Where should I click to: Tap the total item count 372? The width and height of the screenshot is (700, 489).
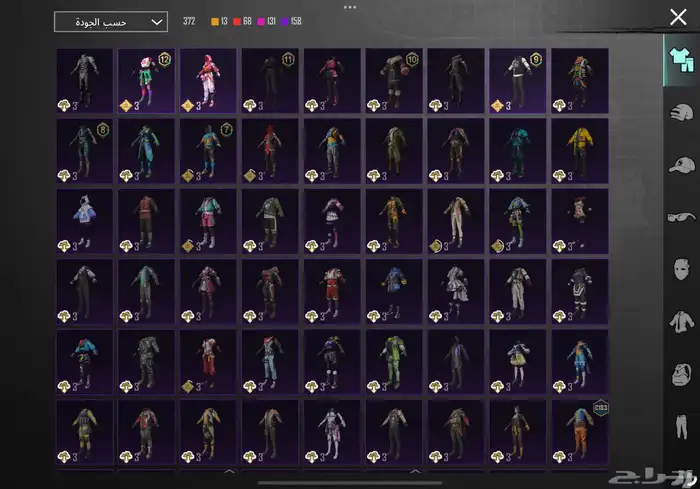(x=189, y=21)
